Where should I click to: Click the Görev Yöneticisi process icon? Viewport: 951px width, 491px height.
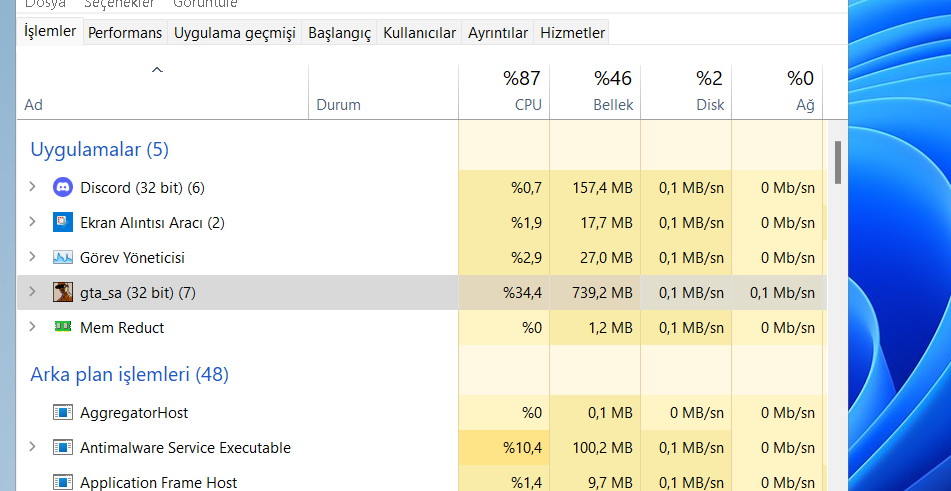click(63, 257)
